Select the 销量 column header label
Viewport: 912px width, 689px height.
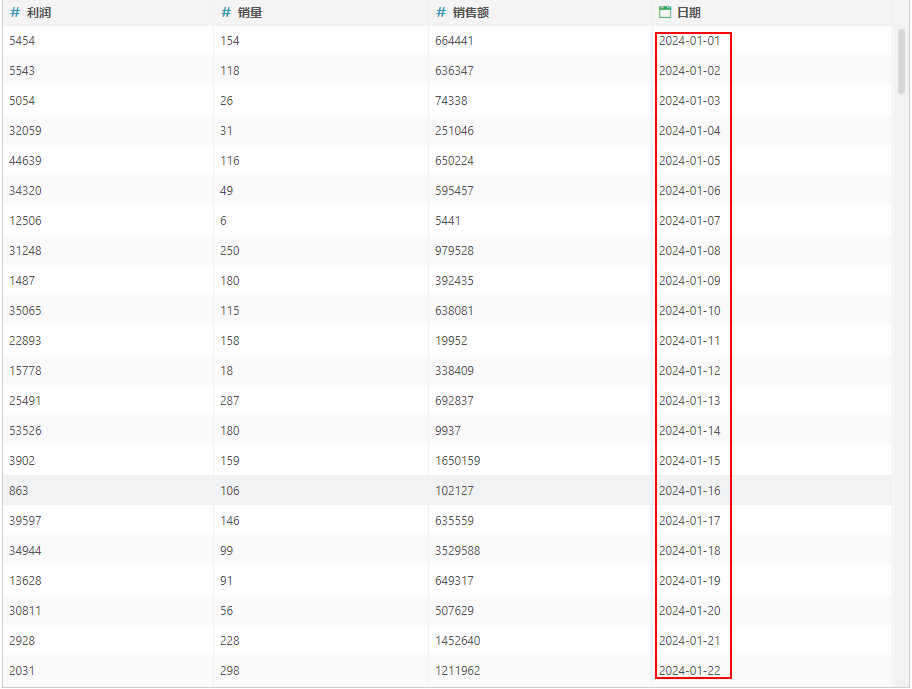point(250,13)
